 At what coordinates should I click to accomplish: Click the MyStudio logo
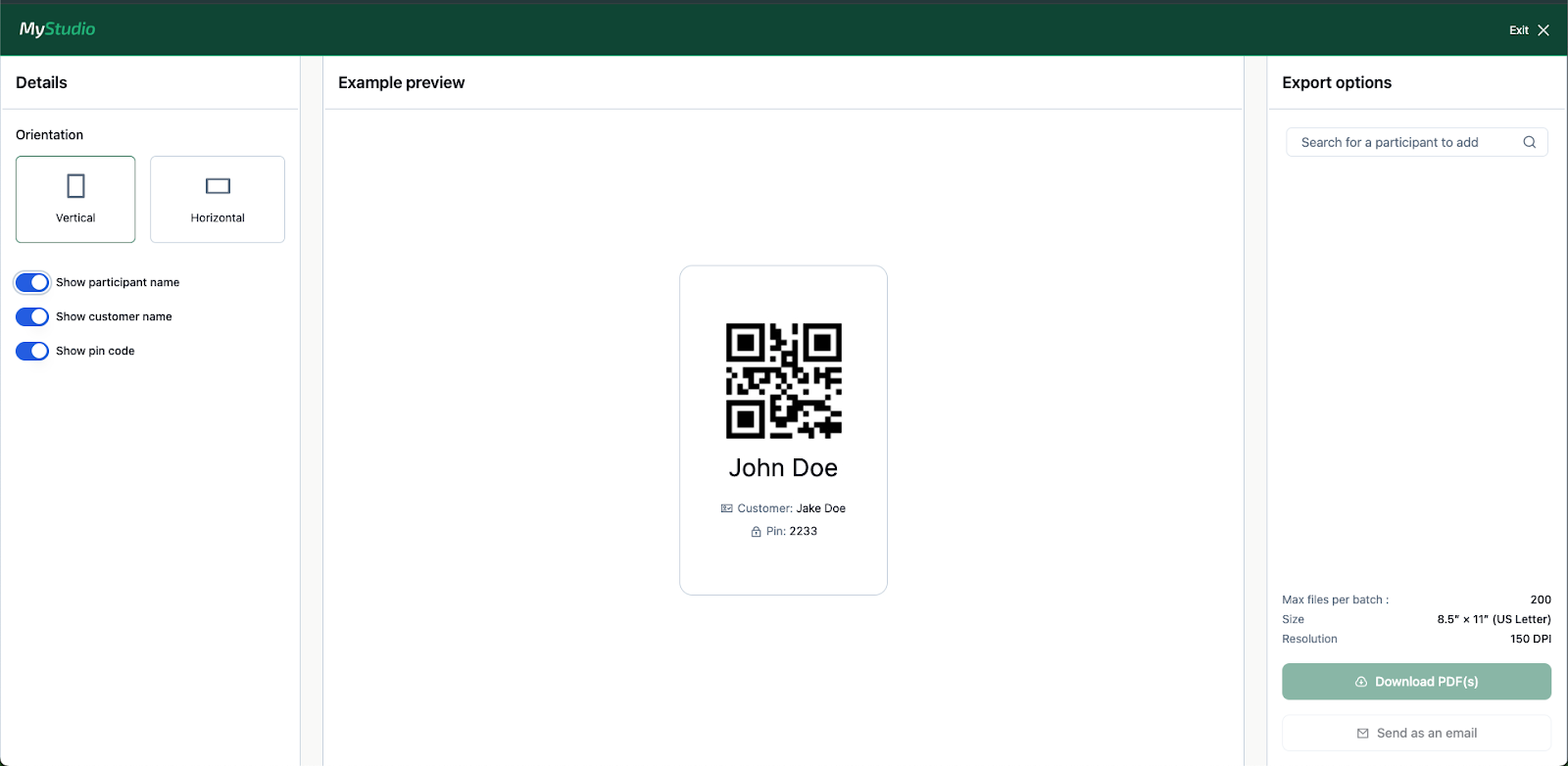(57, 28)
